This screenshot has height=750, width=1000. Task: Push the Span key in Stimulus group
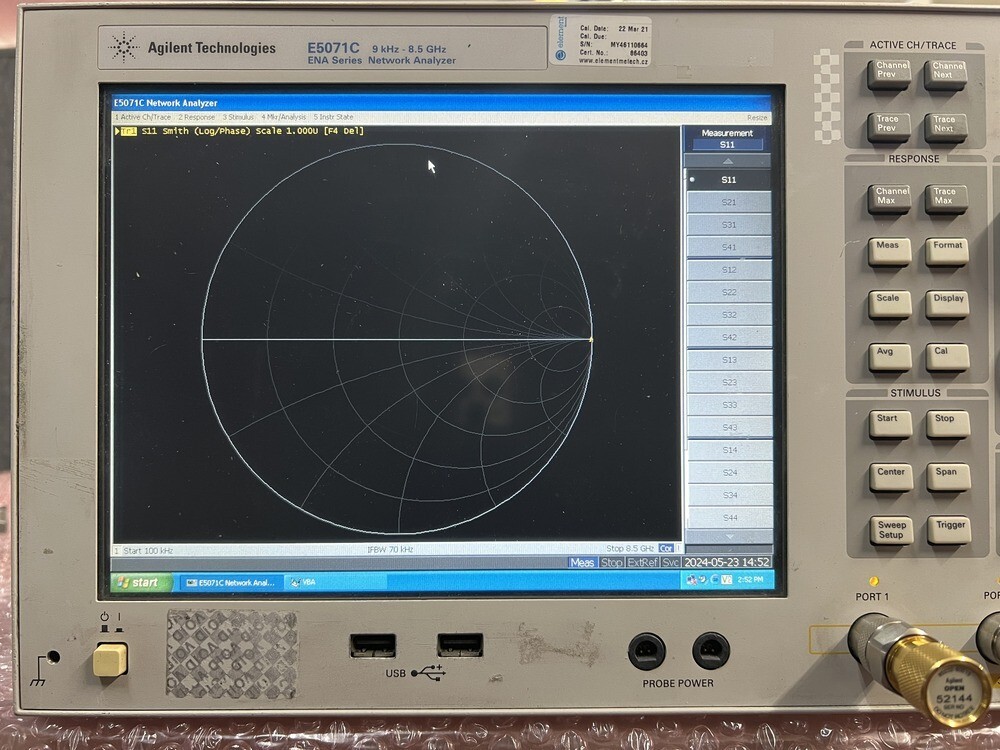coord(948,478)
